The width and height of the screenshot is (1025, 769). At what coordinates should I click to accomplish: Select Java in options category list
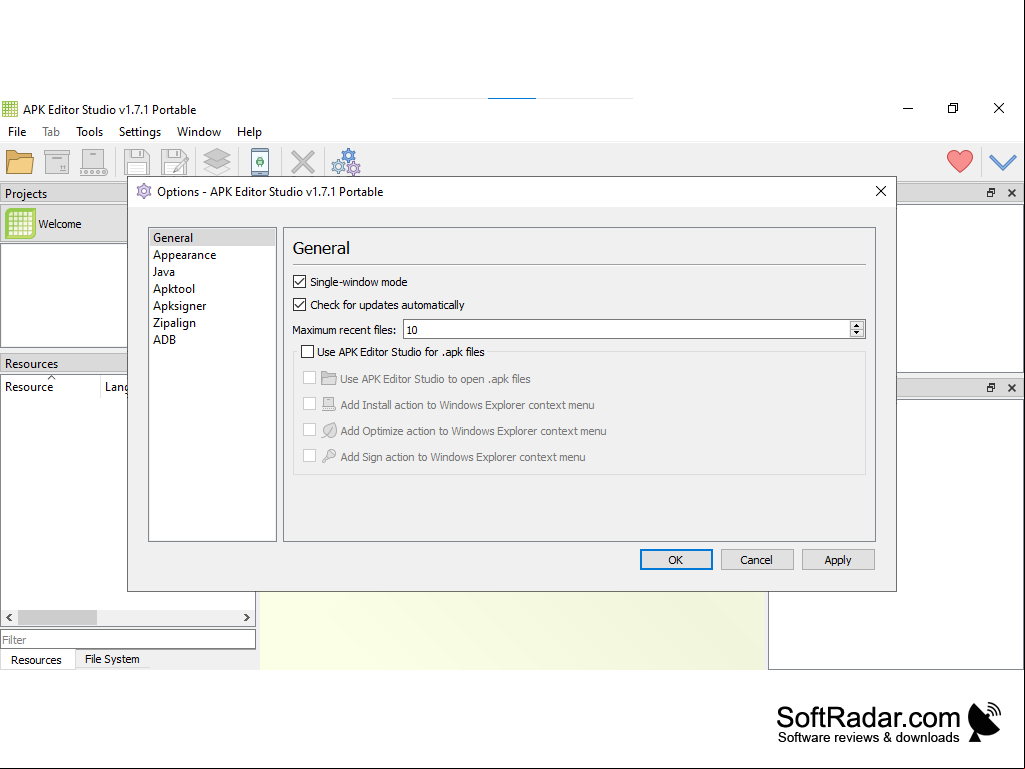click(x=212, y=271)
